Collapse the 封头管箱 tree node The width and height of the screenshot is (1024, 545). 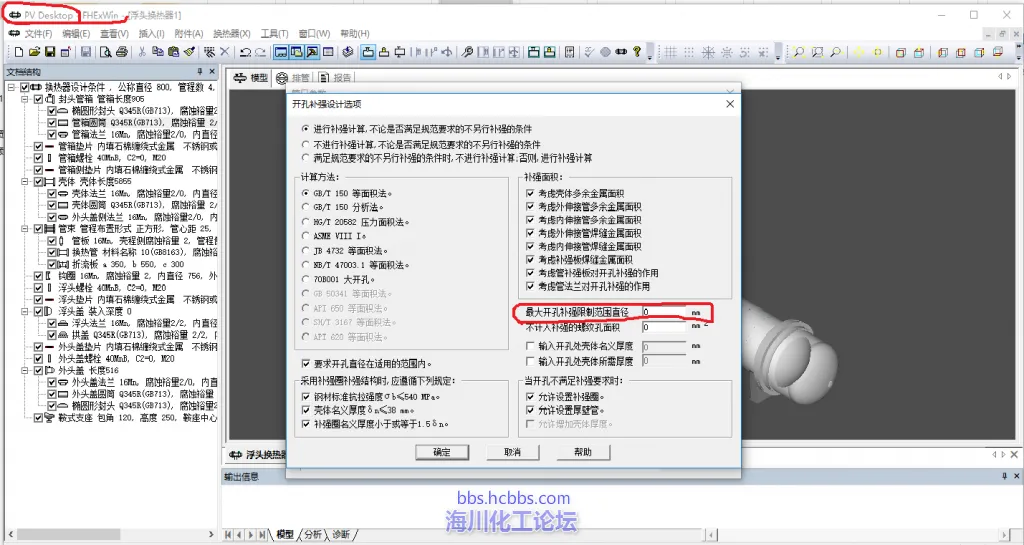click(x=27, y=99)
